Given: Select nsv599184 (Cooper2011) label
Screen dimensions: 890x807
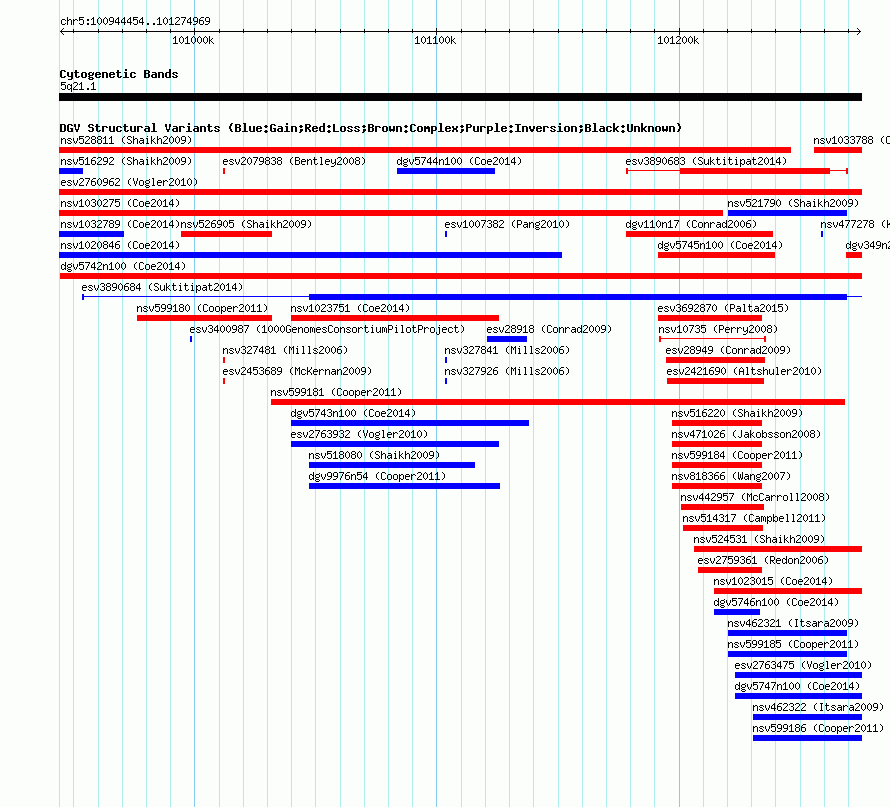Looking at the screenshot, I should (737, 455).
